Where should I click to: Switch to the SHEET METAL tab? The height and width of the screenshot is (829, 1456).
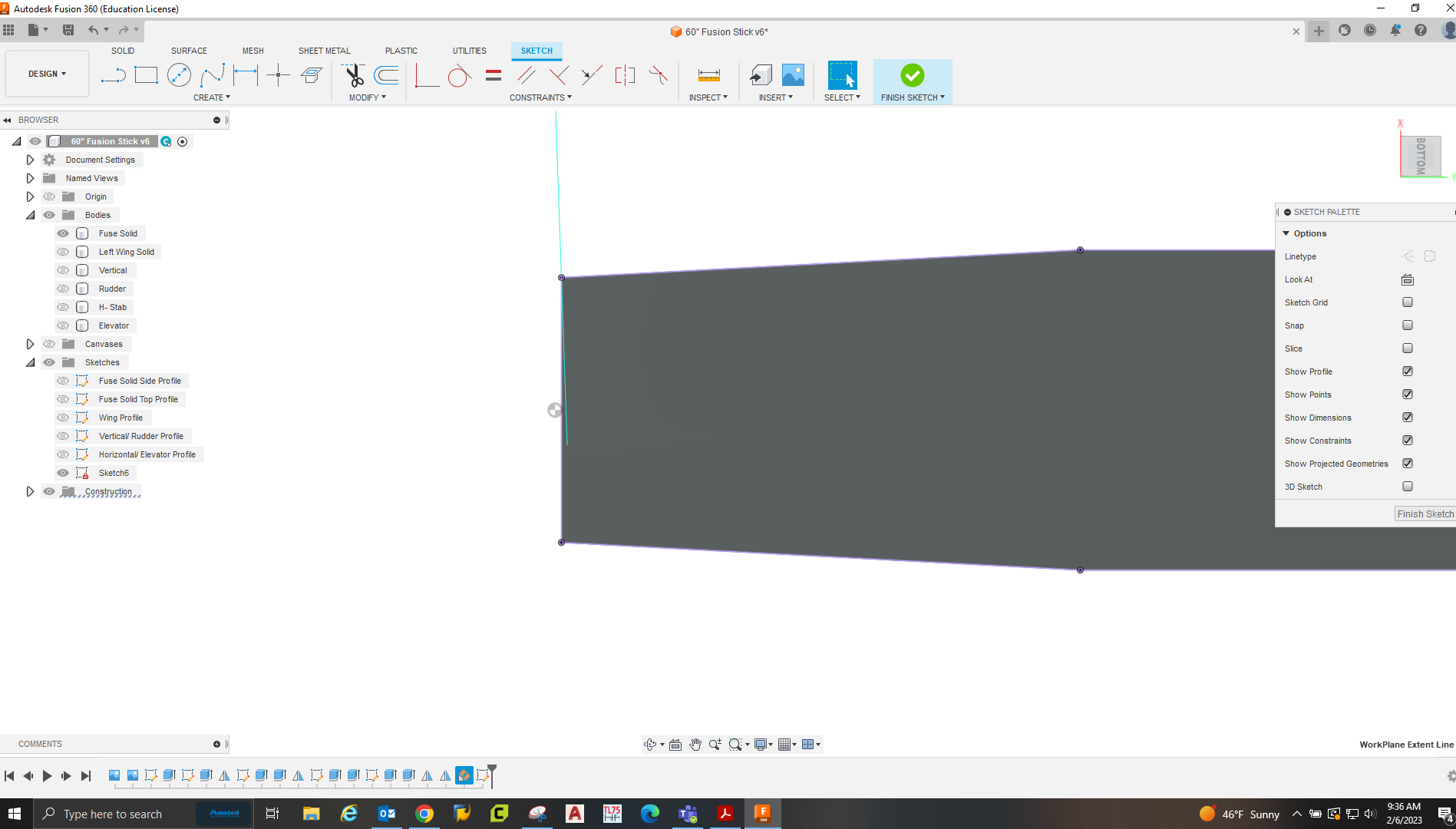pyautogui.click(x=324, y=51)
